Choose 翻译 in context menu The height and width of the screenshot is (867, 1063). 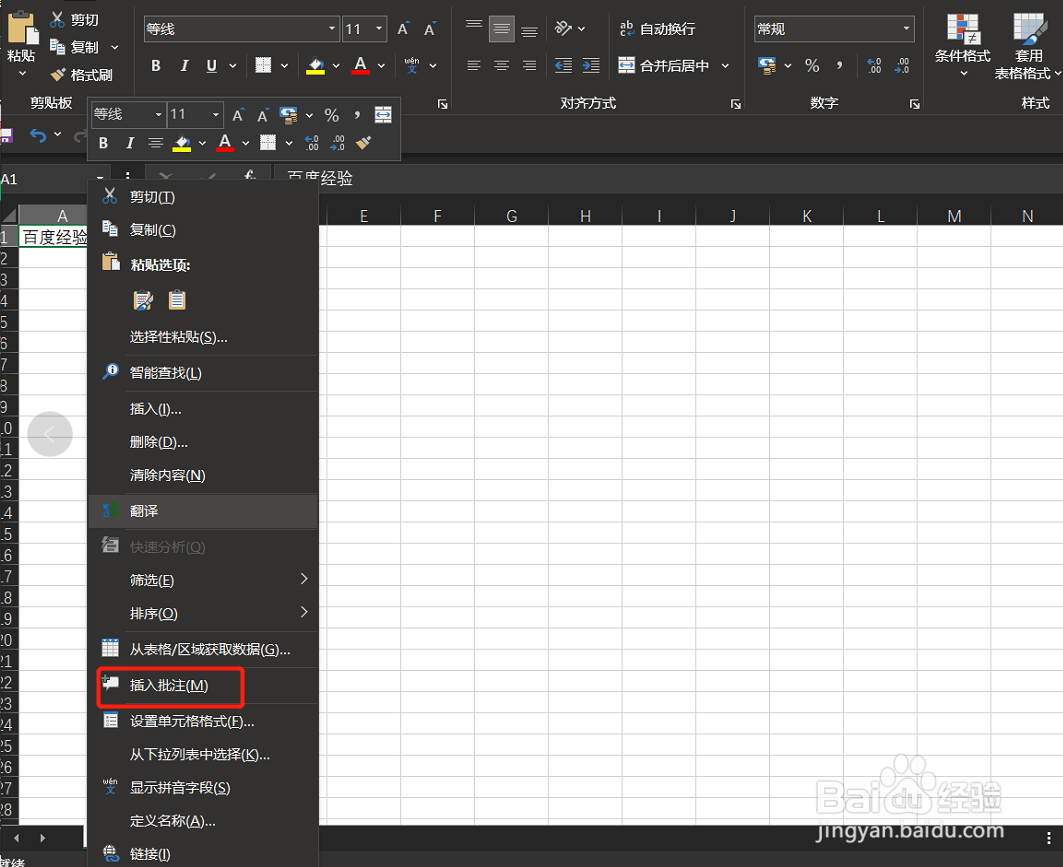click(x=203, y=511)
